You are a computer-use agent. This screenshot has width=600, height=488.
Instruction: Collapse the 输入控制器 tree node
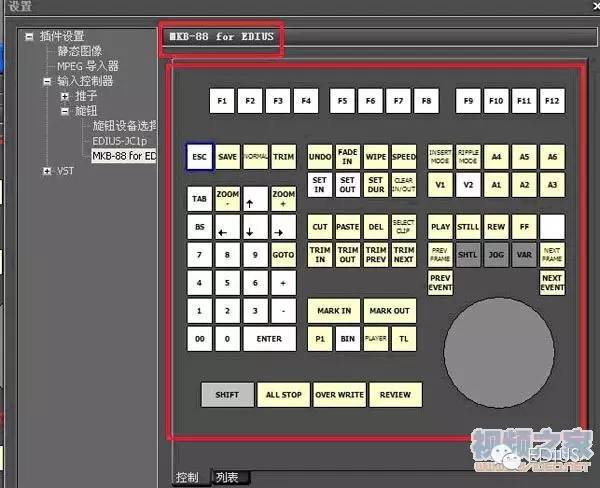47,81
